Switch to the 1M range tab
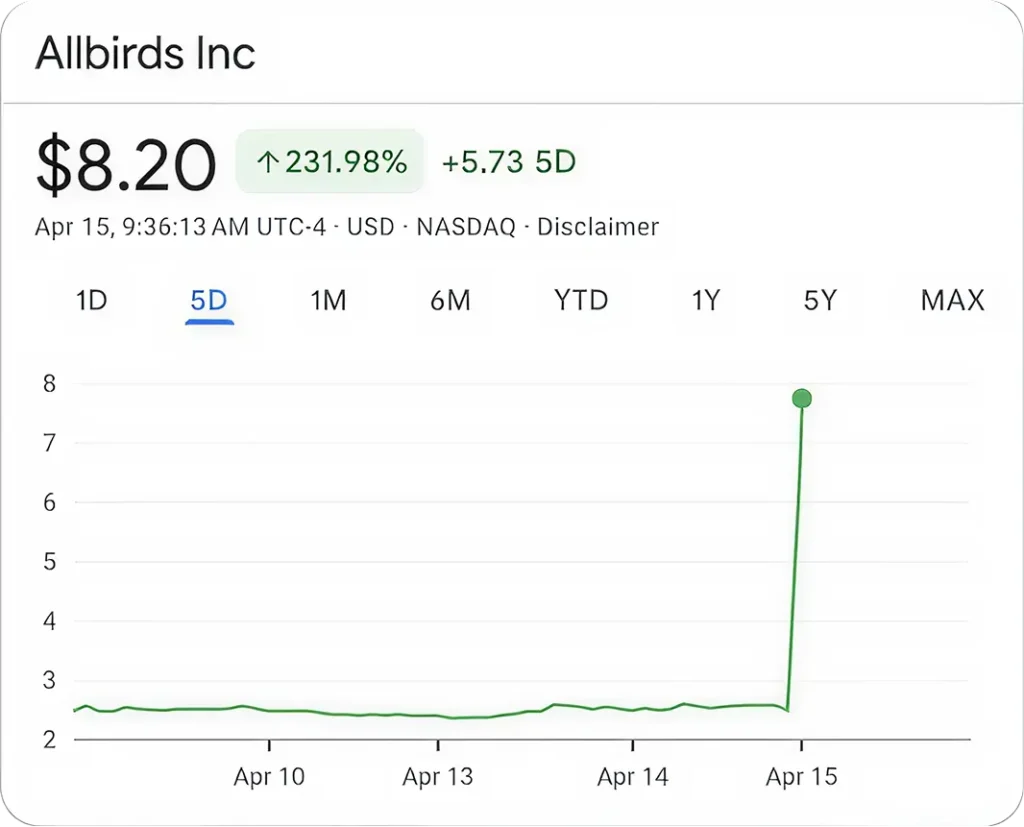This screenshot has width=1024, height=827. 328,300
